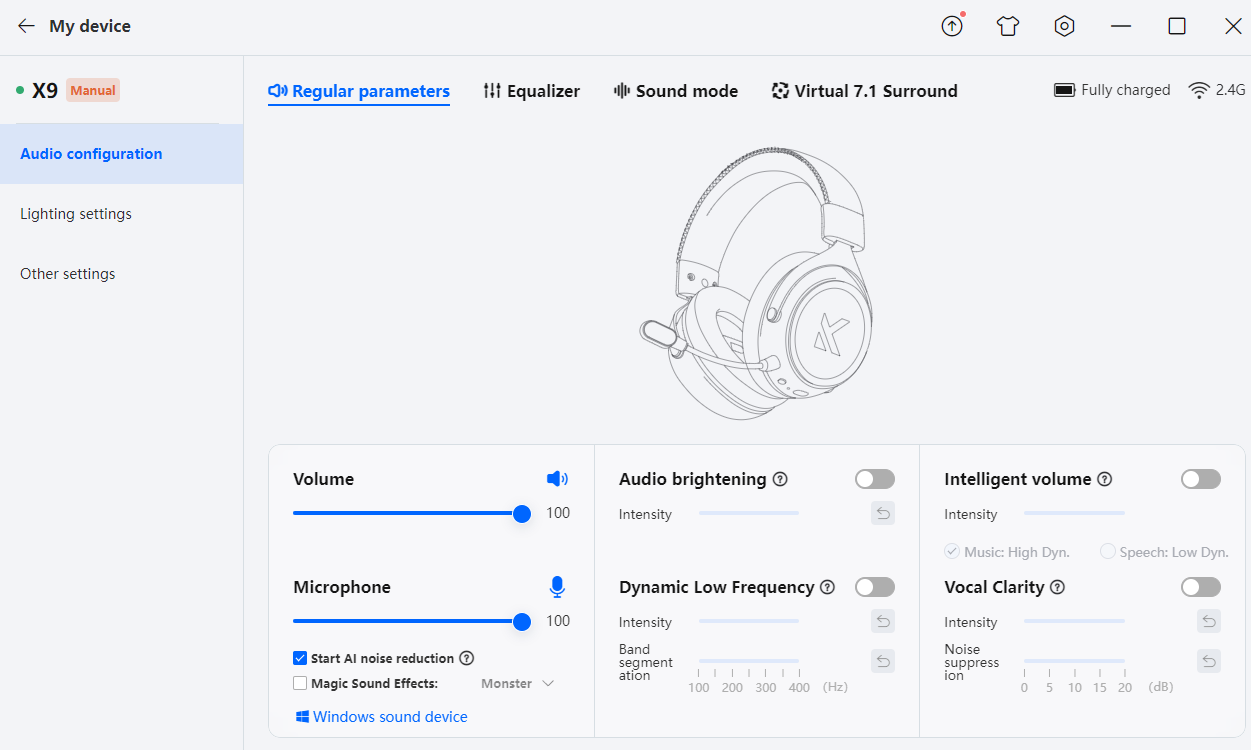
Task: Mute the microphone icon
Action: tap(557, 587)
